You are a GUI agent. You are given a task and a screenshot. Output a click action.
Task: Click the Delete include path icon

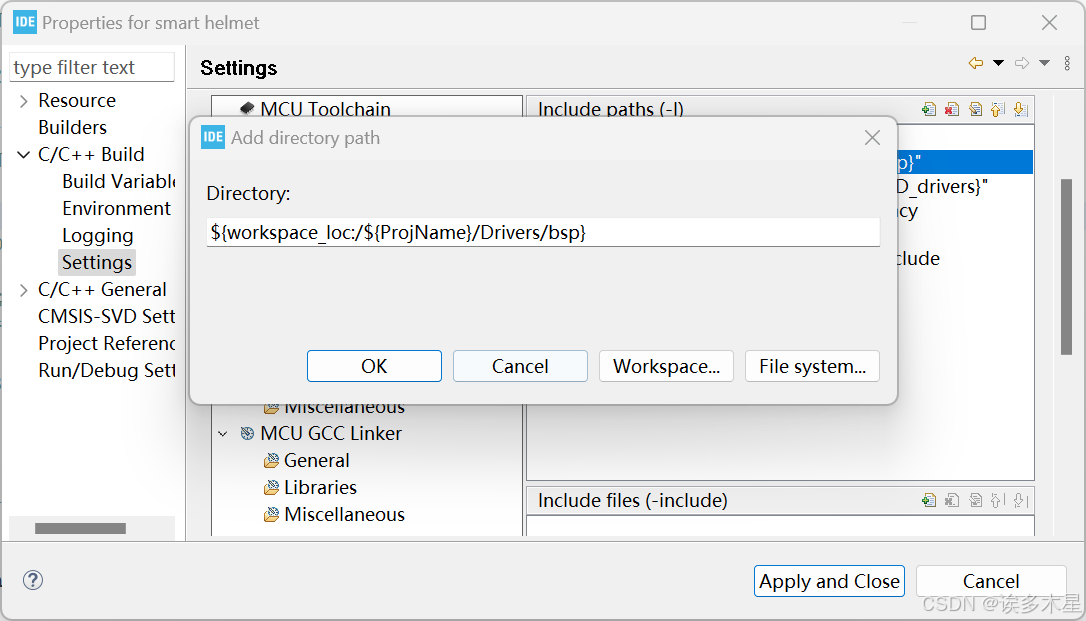952,109
